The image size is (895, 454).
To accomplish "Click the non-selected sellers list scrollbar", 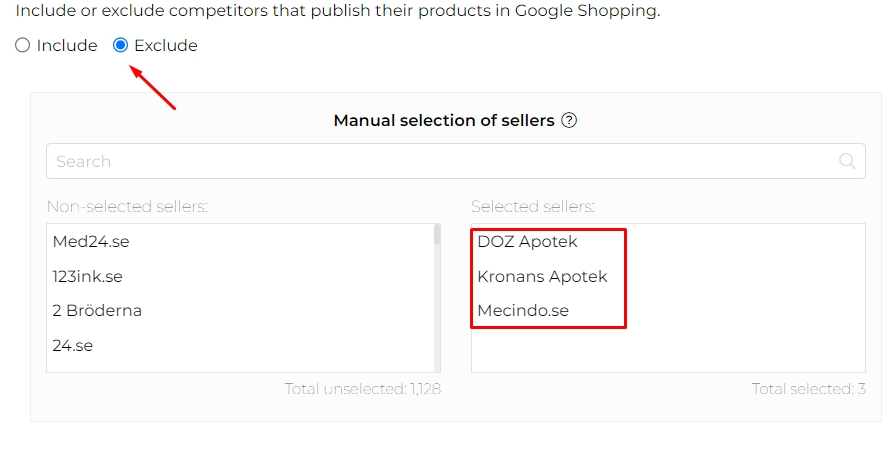I will pos(437,300).
